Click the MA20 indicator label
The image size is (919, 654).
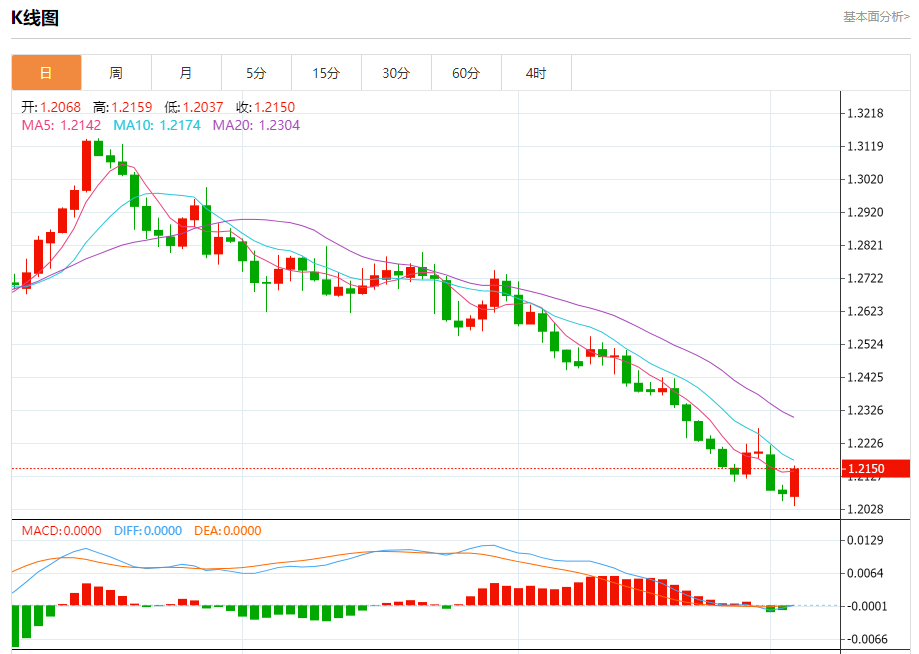(x=256, y=125)
